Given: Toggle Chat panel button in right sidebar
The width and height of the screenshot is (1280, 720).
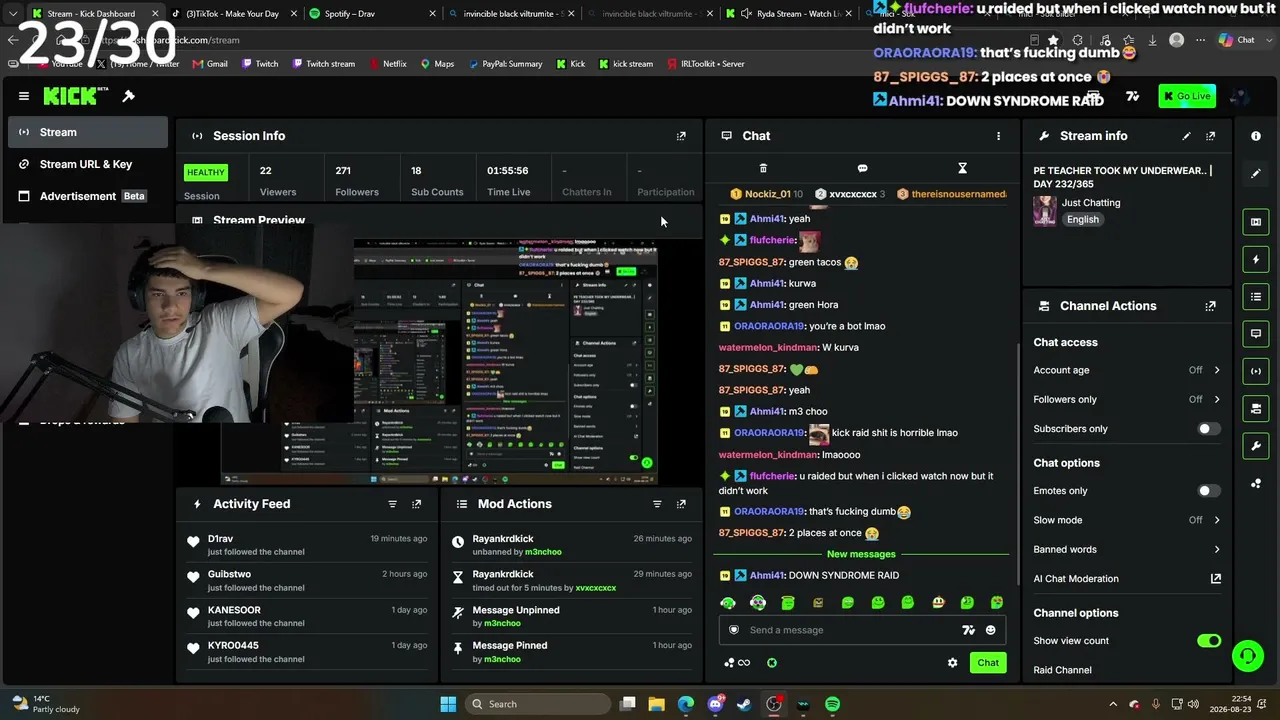Looking at the screenshot, I should coord(1256,334).
